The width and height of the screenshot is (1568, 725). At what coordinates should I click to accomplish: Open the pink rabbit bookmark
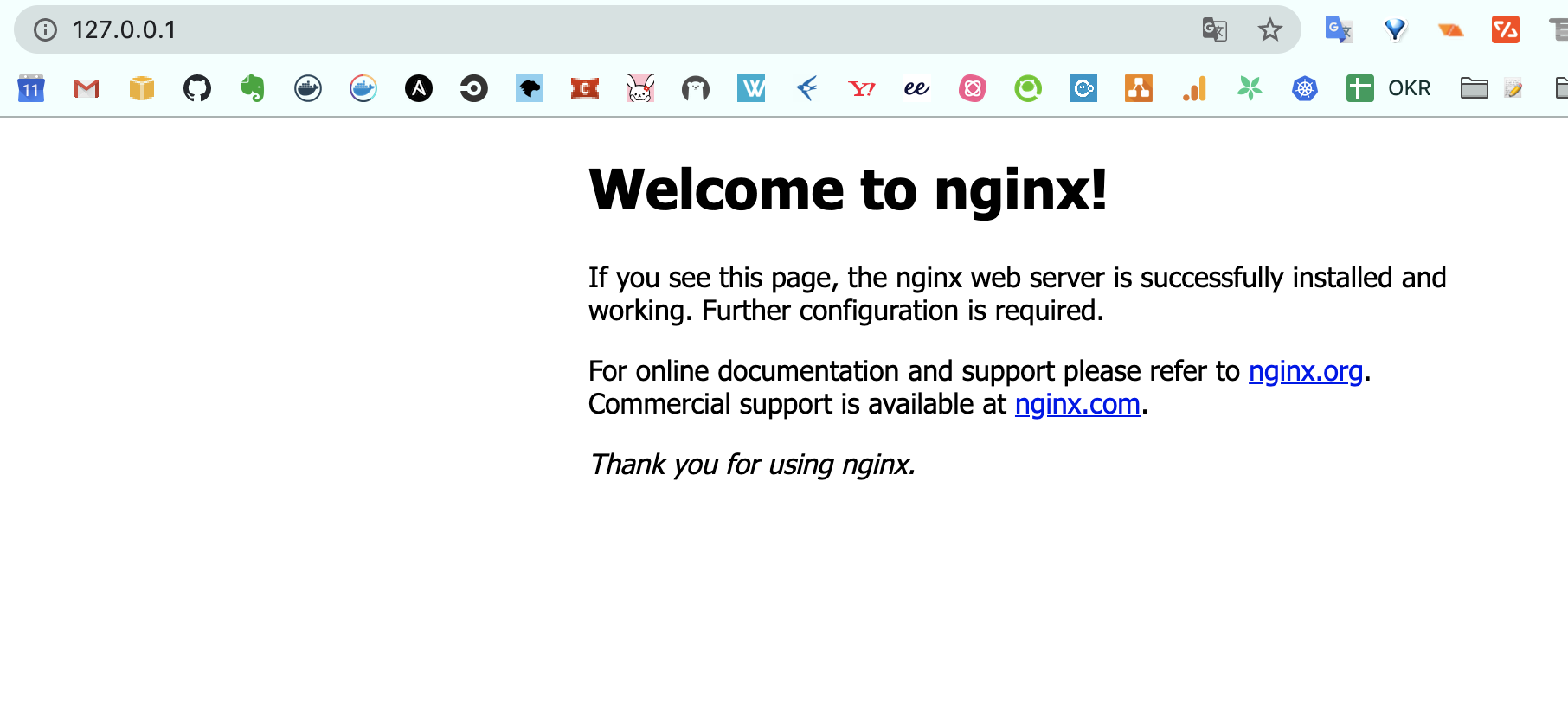tap(640, 88)
